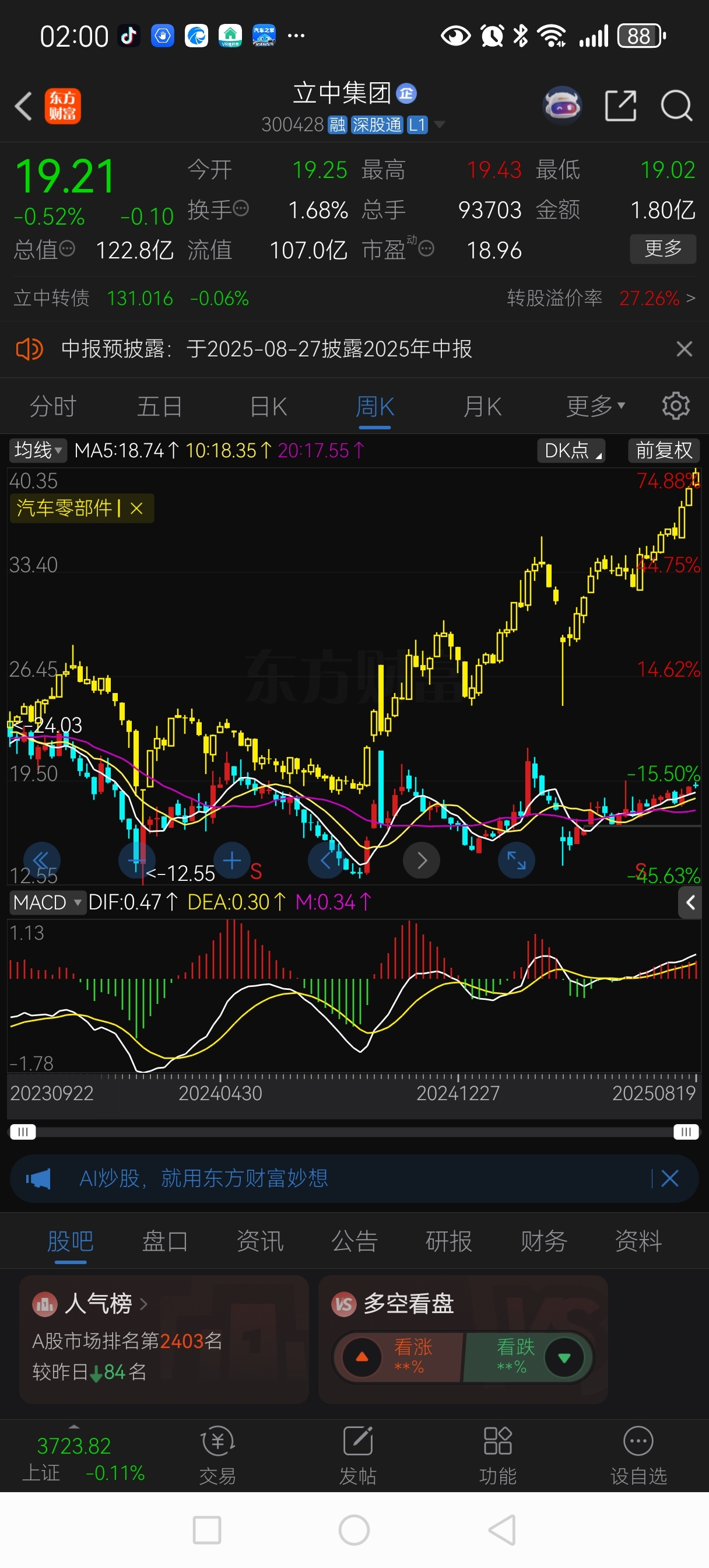Tap the AI炒股 megaphone icon

click(38, 1179)
